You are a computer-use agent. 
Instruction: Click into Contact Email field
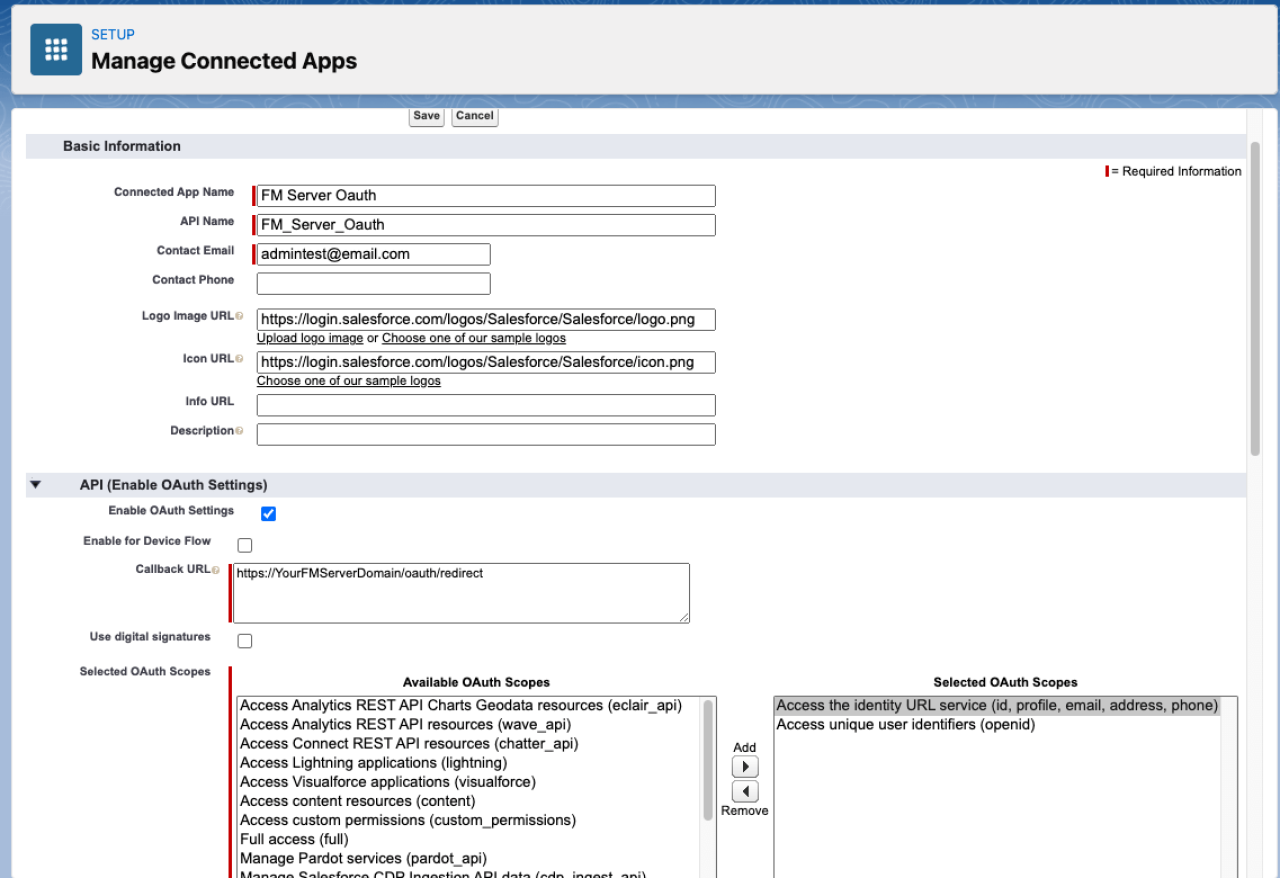374,254
